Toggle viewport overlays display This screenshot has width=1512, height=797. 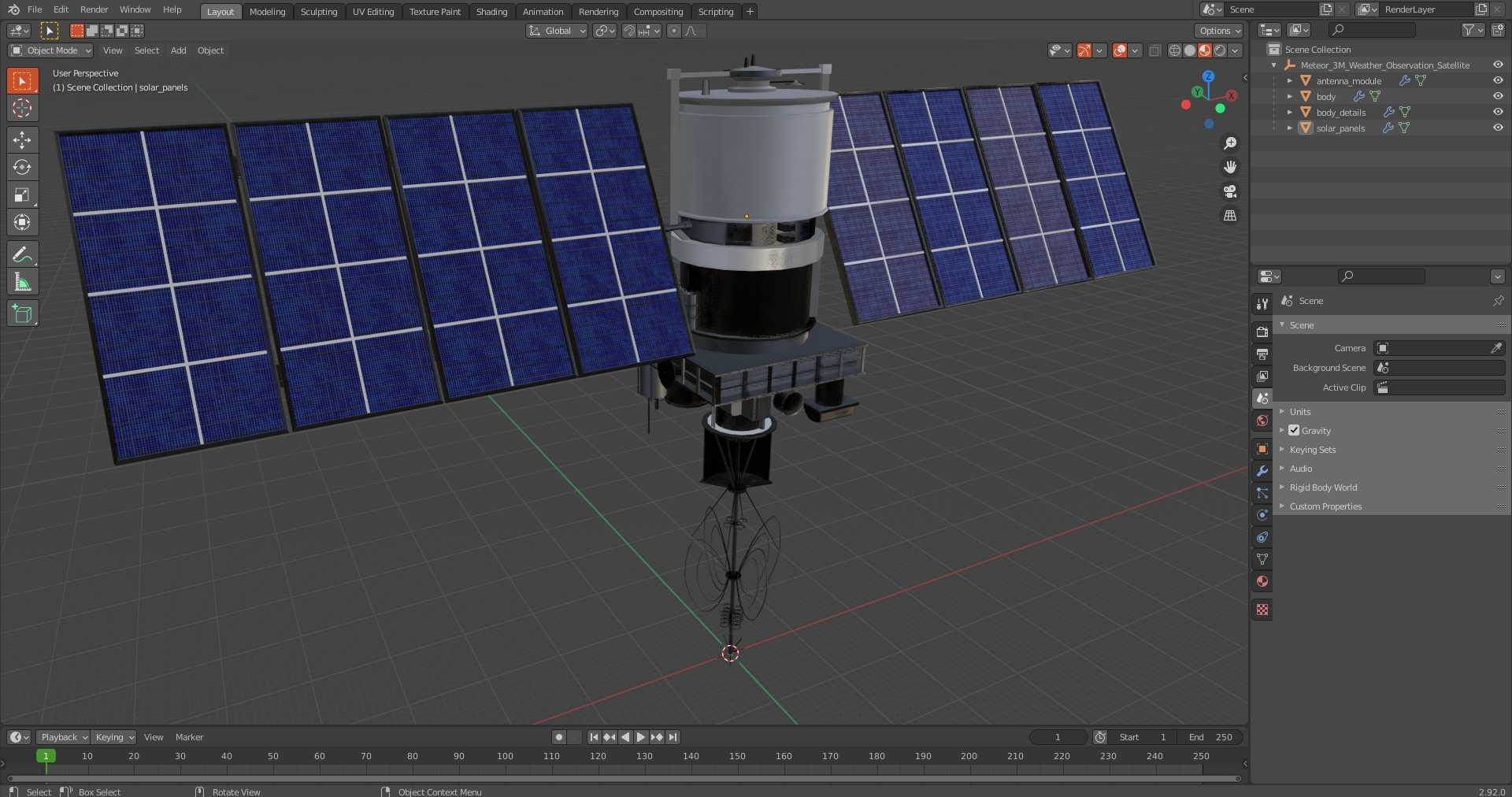pos(1120,50)
